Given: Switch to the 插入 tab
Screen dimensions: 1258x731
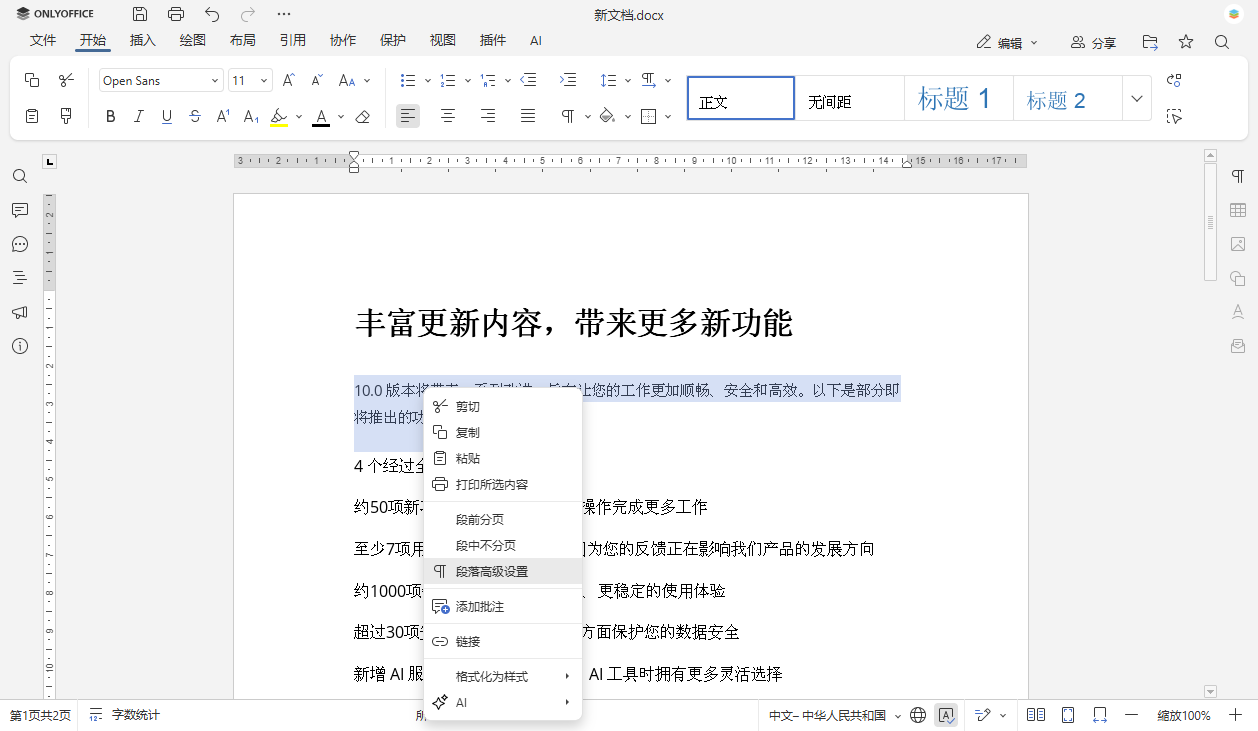Looking at the screenshot, I should [x=143, y=41].
